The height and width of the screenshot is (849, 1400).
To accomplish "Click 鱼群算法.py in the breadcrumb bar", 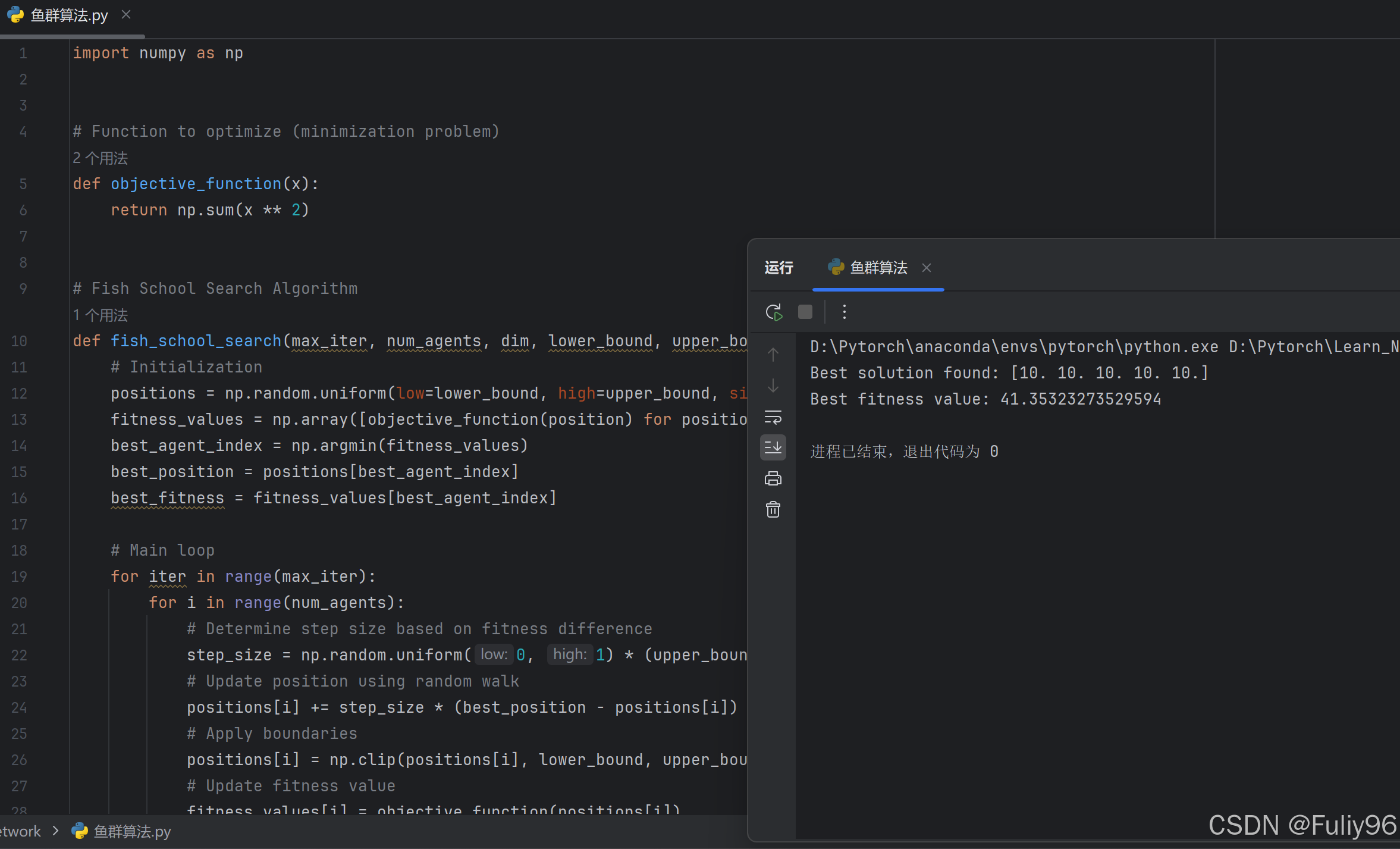I will (x=132, y=831).
